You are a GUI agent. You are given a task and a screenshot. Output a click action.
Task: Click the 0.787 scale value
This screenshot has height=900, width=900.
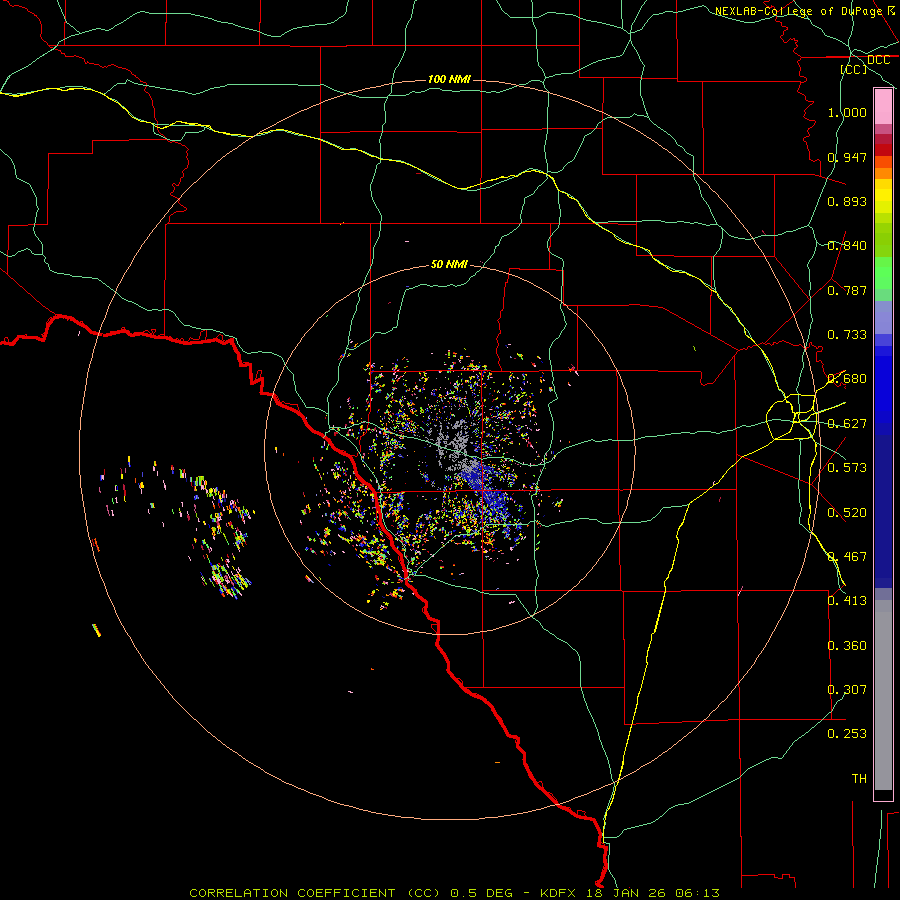pyautogui.click(x=847, y=290)
